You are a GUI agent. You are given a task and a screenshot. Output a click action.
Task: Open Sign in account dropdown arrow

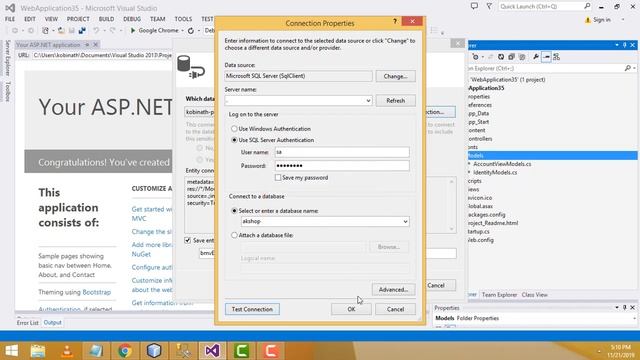click(623, 20)
